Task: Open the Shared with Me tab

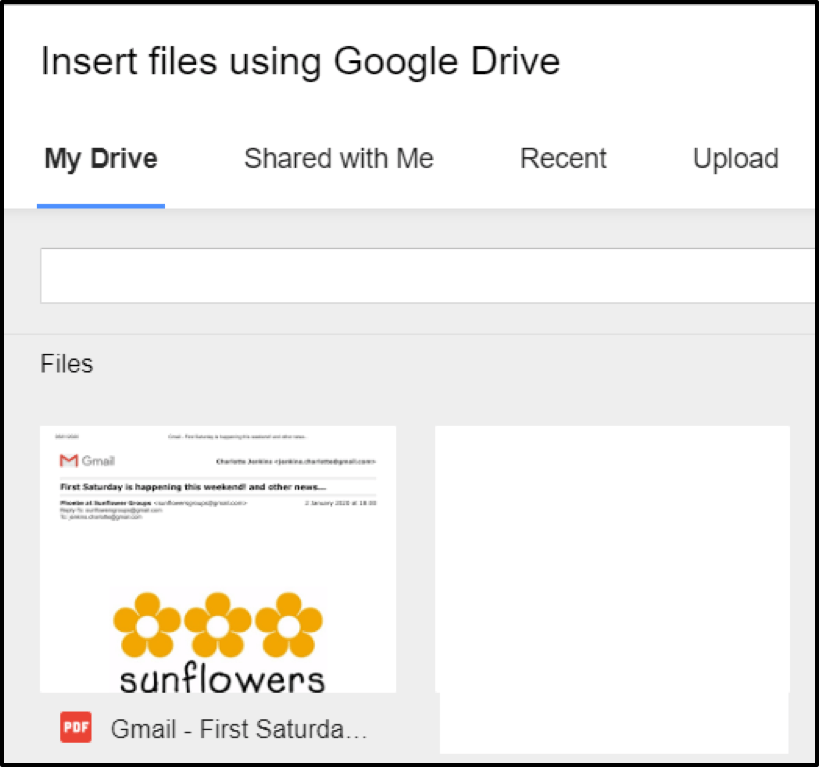Action: (338, 158)
